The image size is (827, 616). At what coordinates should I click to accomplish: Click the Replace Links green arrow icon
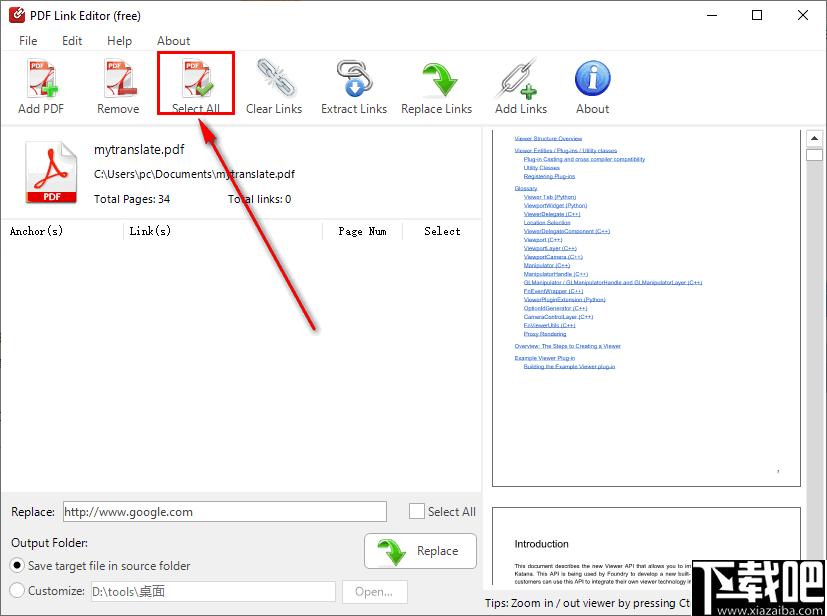coord(439,79)
